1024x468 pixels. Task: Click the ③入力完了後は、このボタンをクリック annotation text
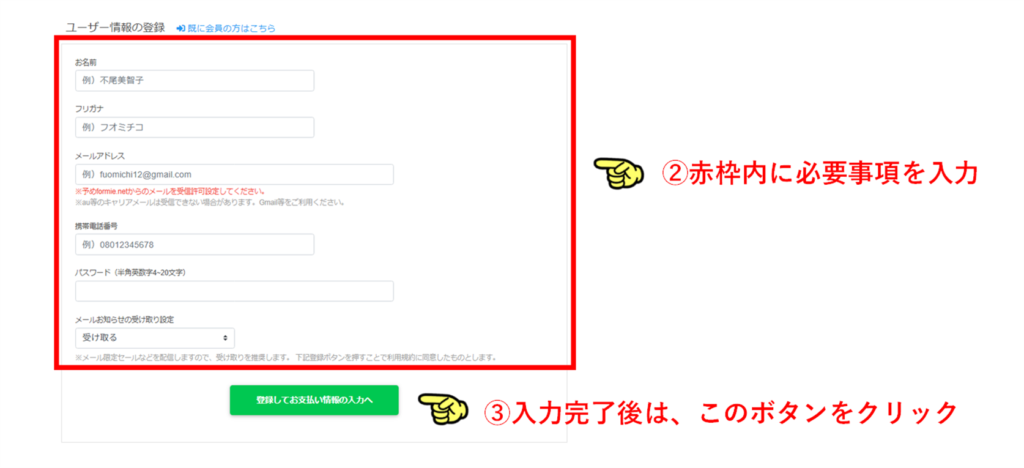pyautogui.click(x=720, y=411)
